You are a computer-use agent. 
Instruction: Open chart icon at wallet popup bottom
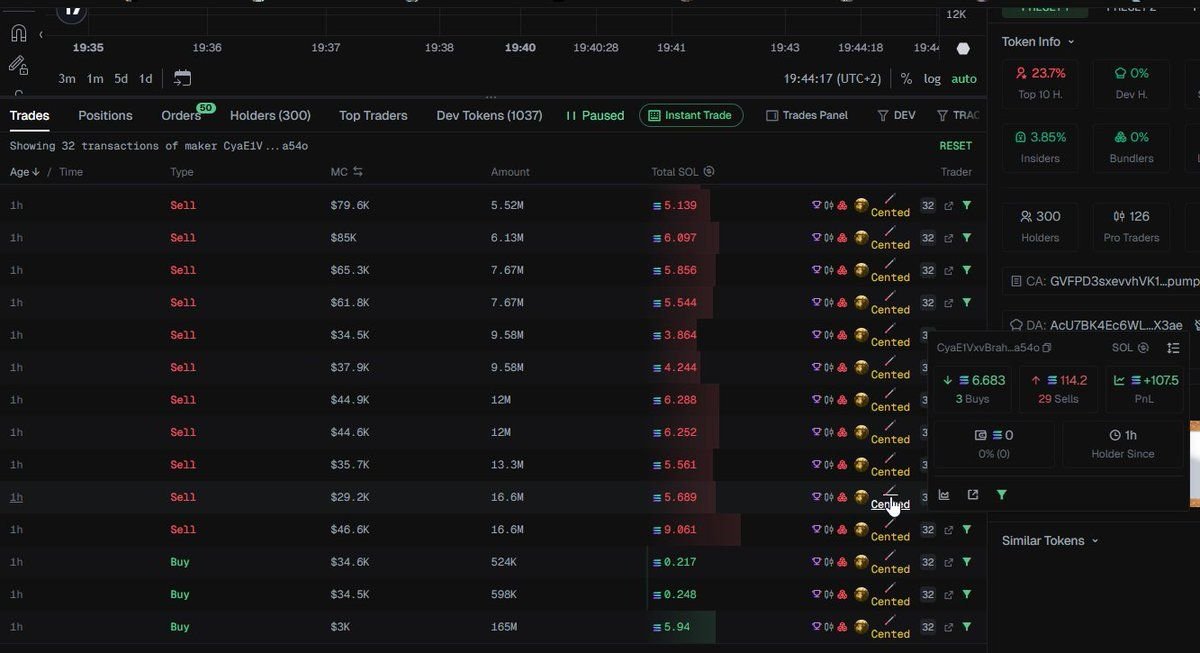point(944,495)
